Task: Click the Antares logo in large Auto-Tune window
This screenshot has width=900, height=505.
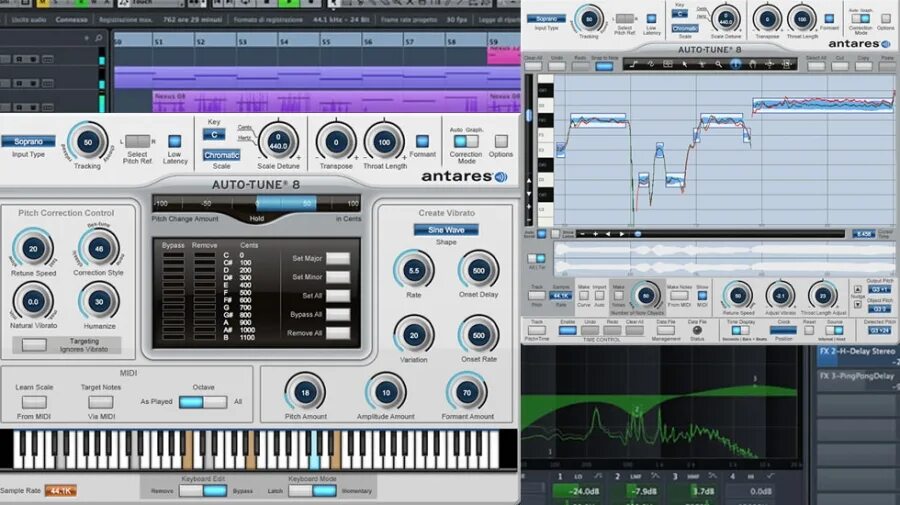Action: click(x=464, y=176)
